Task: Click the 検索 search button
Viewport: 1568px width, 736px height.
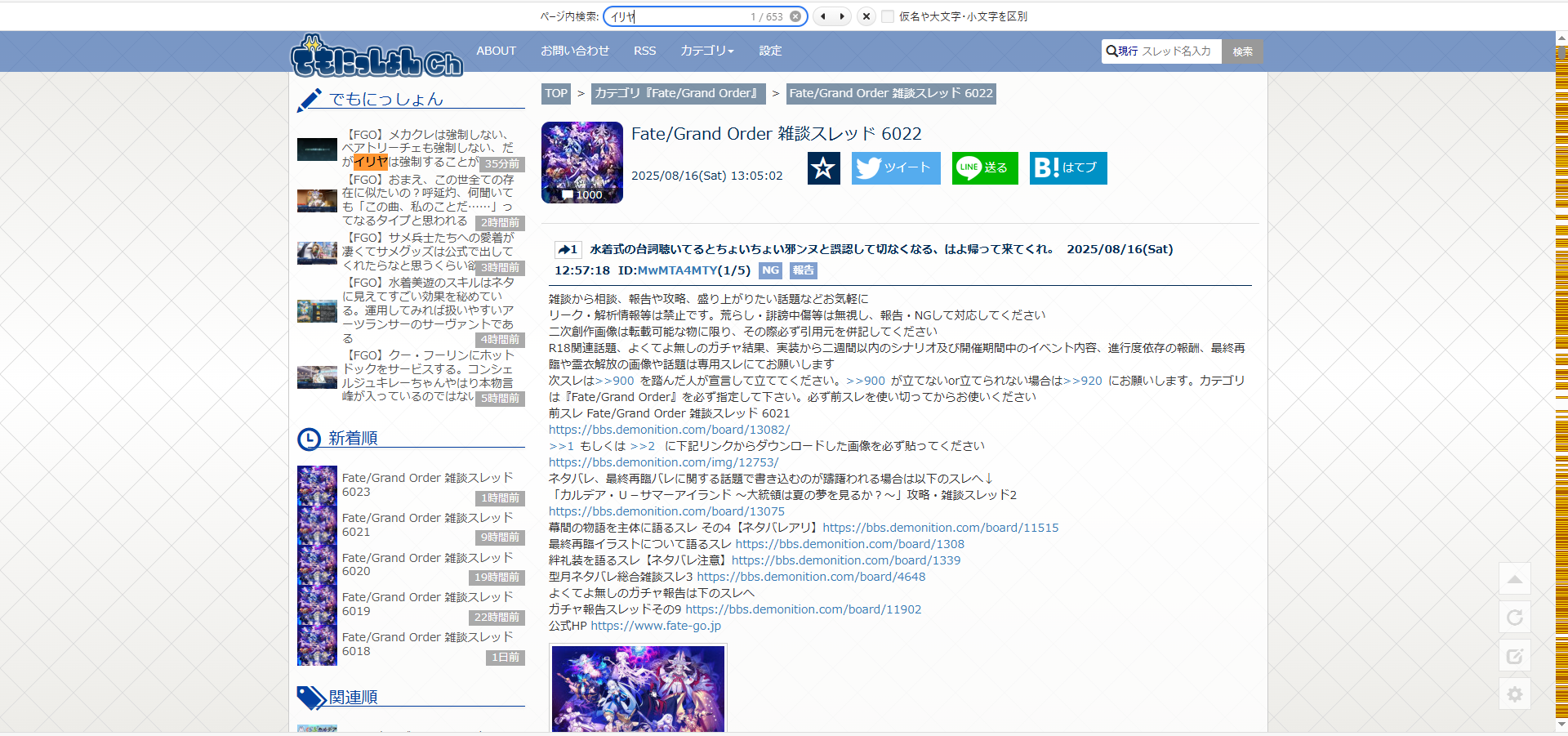Action: click(x=1242, y=51)
